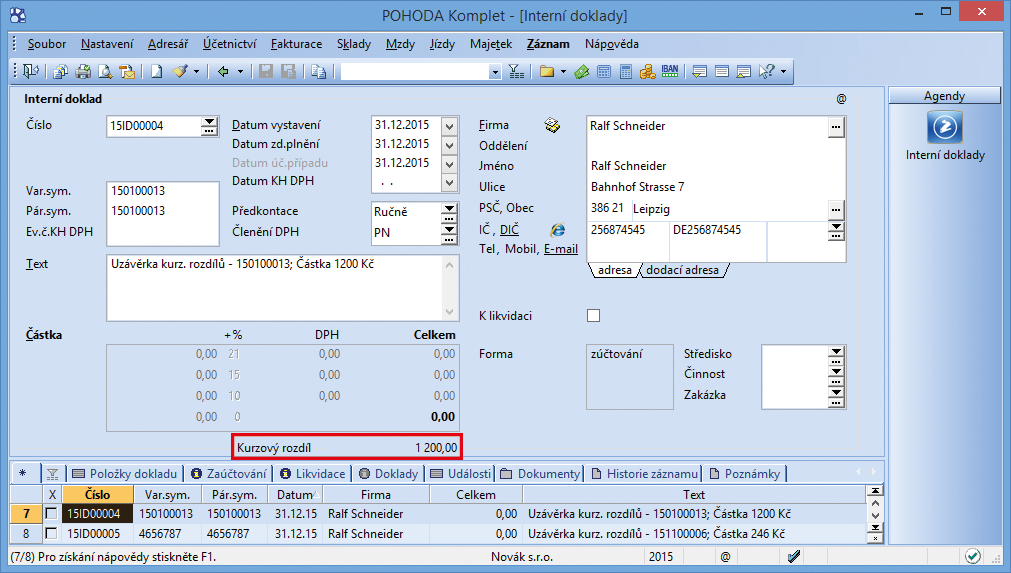Click the copy record toolbar icon
Screen dimensions: 1011x573
pyautogui.click(x=318, y=72)
